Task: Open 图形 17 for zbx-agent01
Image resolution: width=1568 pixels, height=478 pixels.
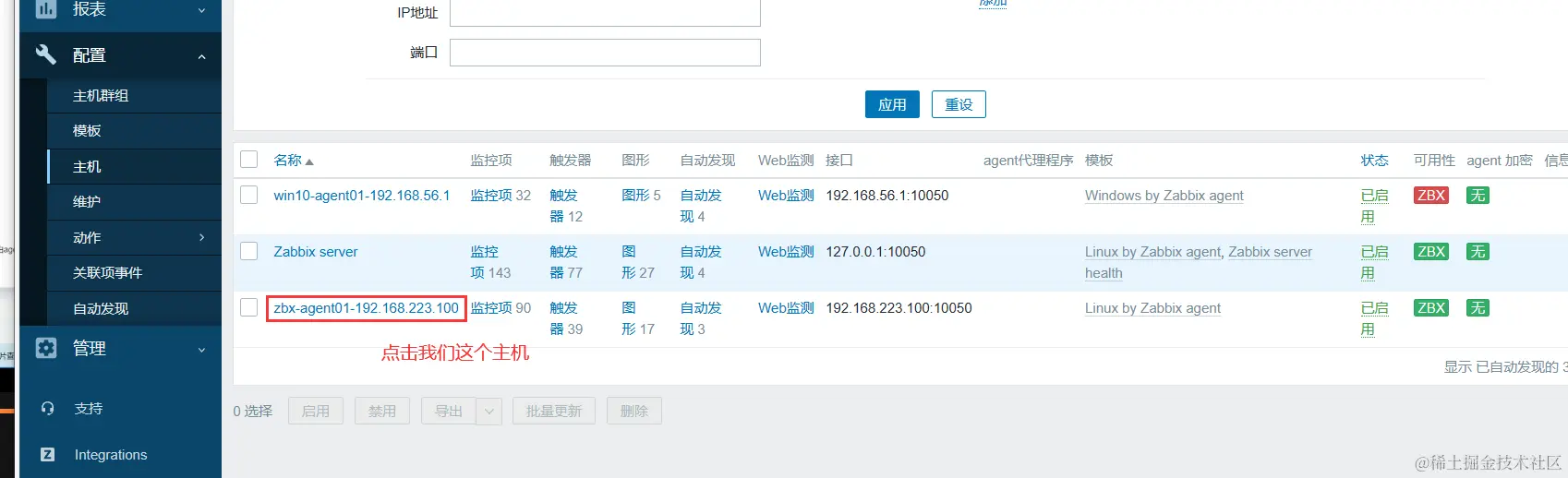Action: click(x=629, y=317)
